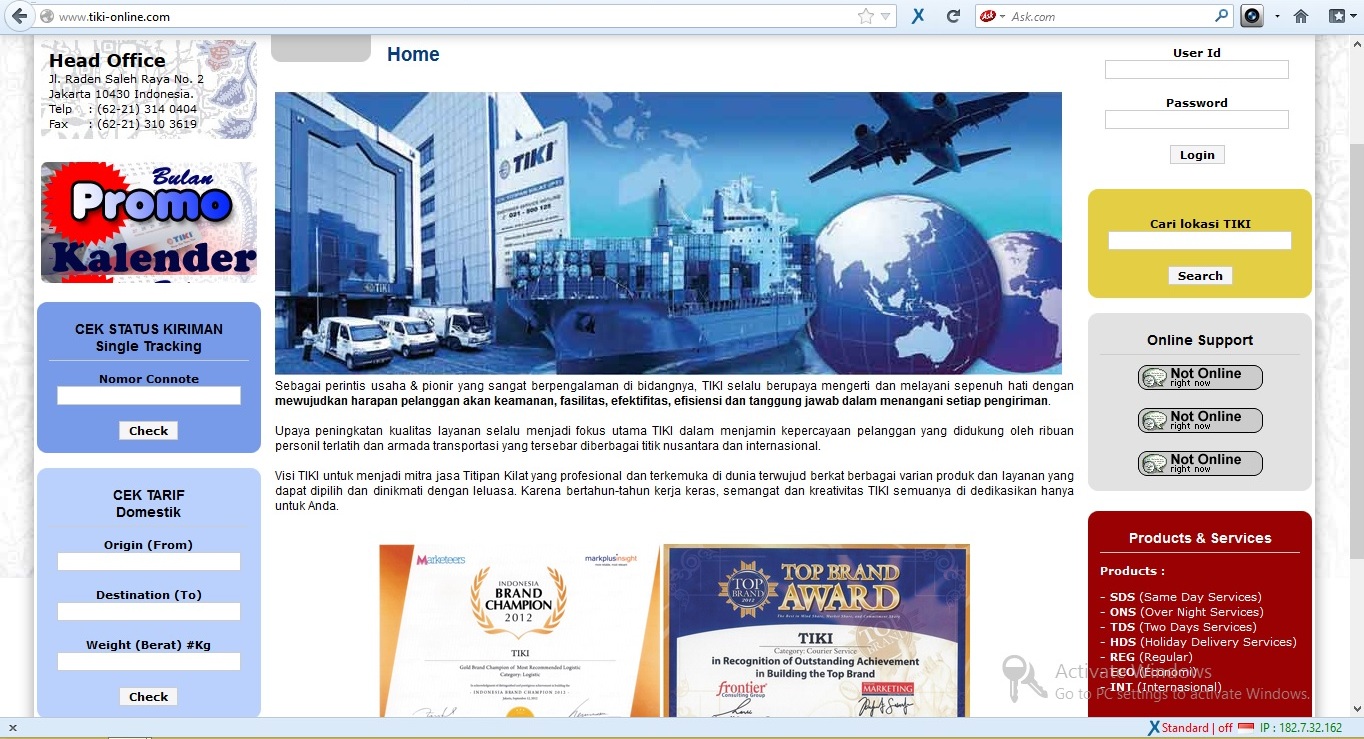Click the third Not Online support badge
Screen dimensions: 1364x739
coord(1200,463)
